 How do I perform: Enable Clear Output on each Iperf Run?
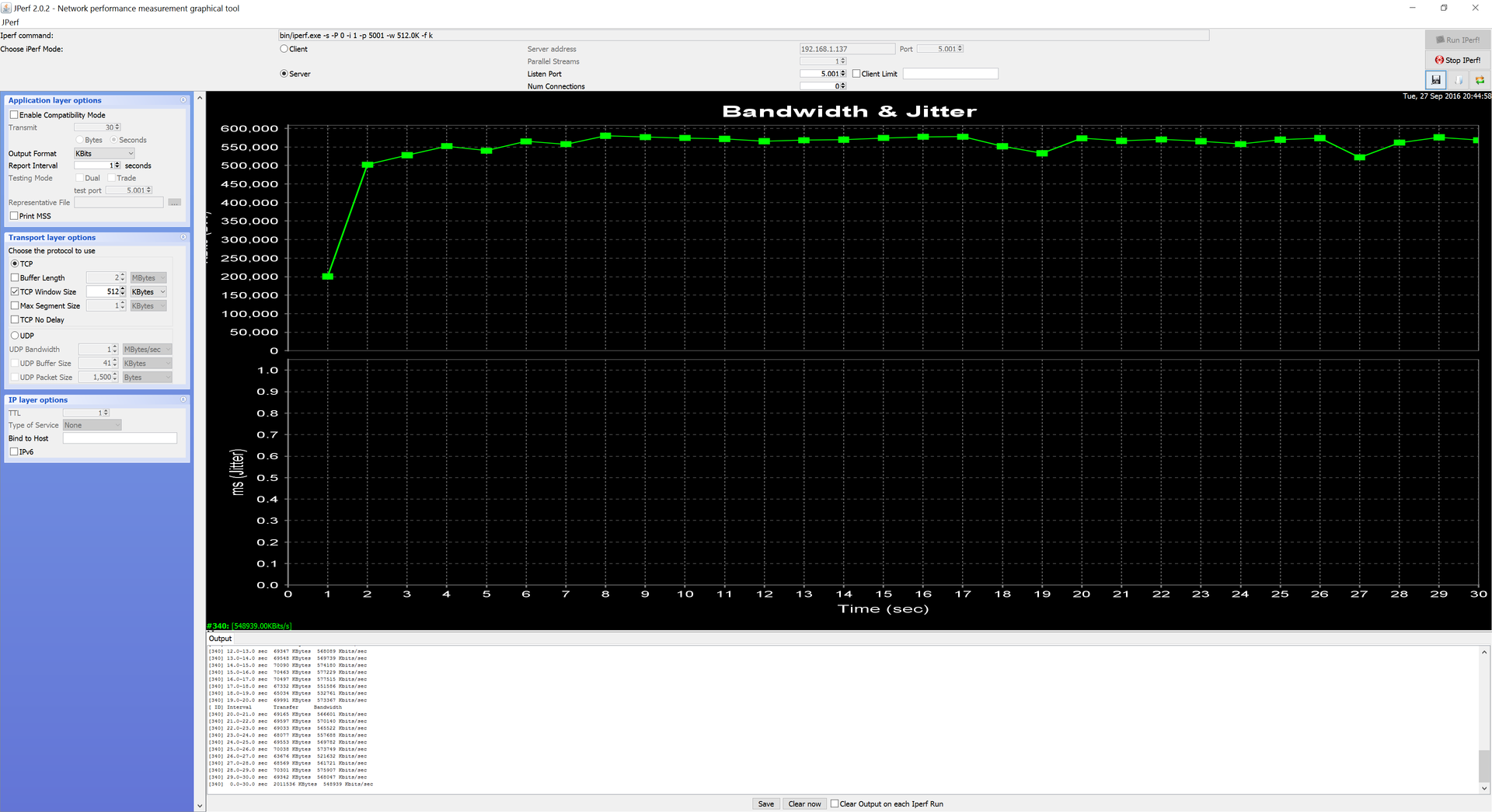[835, 803]
